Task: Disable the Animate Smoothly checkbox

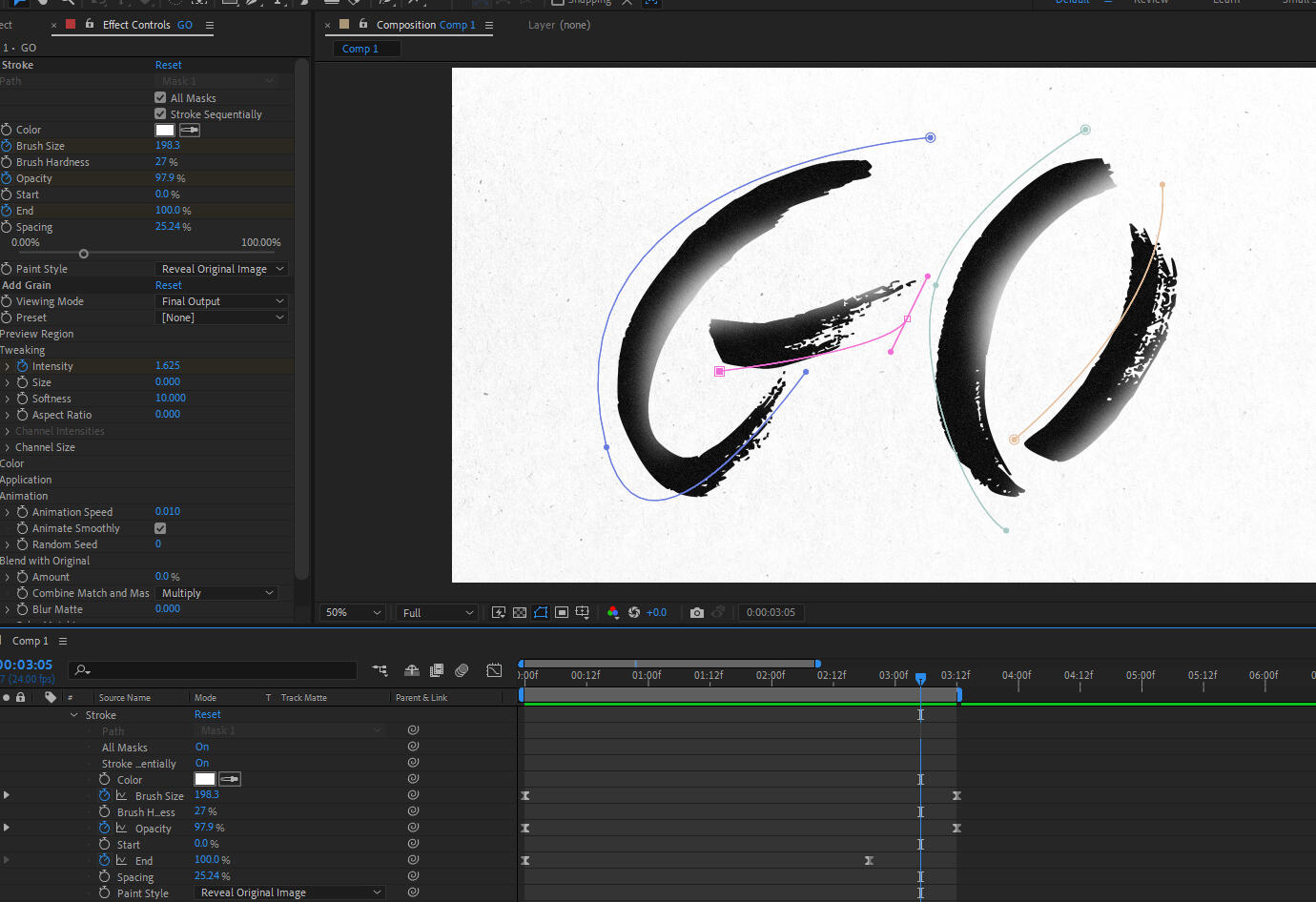Action: [x=160, y=528]
